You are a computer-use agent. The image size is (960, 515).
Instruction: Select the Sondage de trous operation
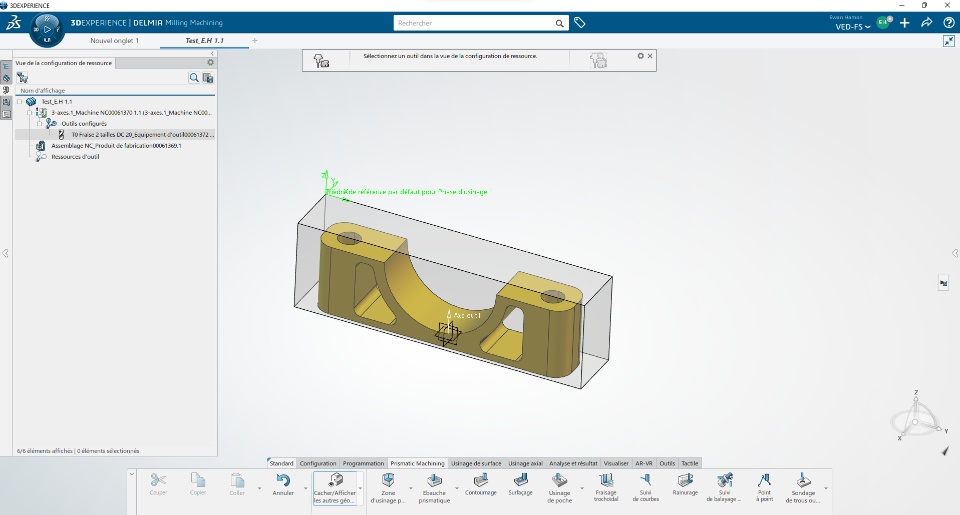803,488
